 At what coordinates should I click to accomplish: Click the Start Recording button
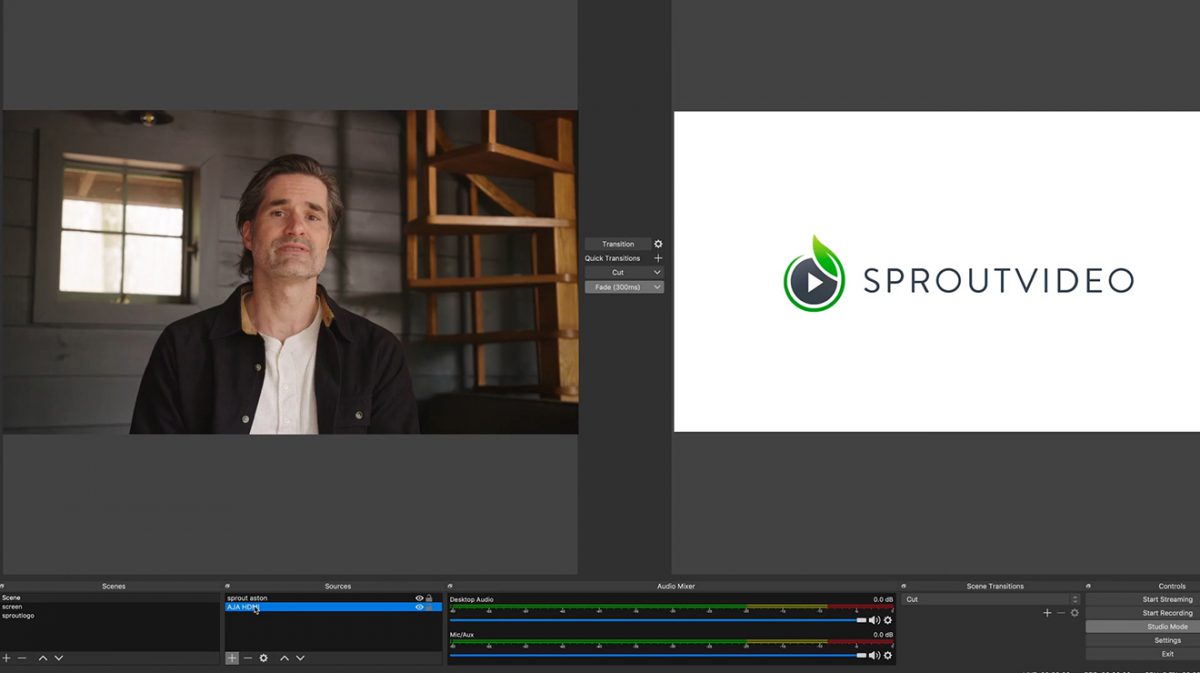1167,613
